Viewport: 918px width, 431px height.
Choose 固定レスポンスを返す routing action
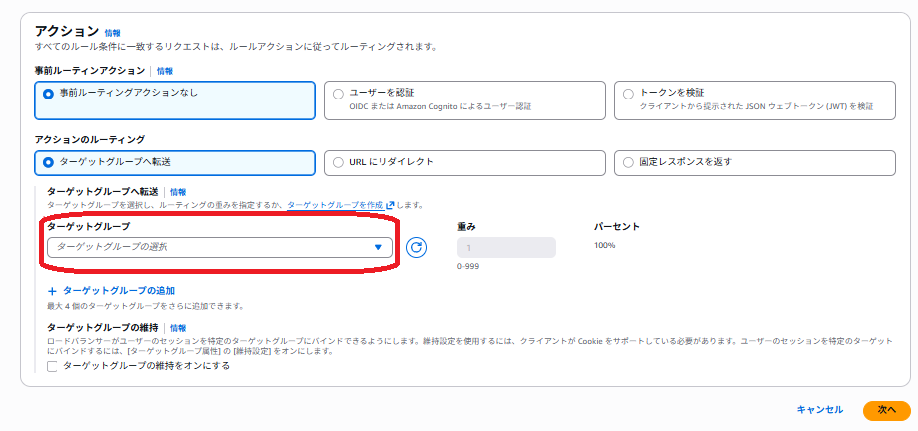[x=755, y=162]
